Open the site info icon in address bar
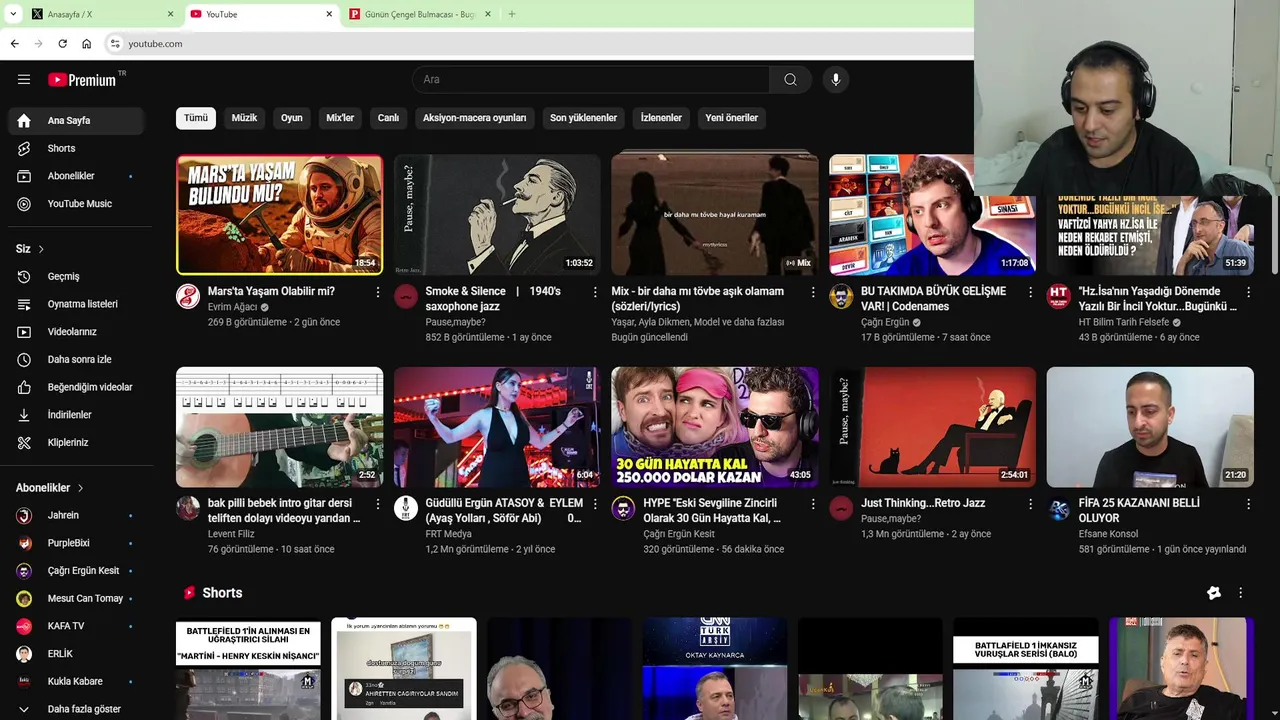The image size is (1280, 720). (x=115, y=43)
